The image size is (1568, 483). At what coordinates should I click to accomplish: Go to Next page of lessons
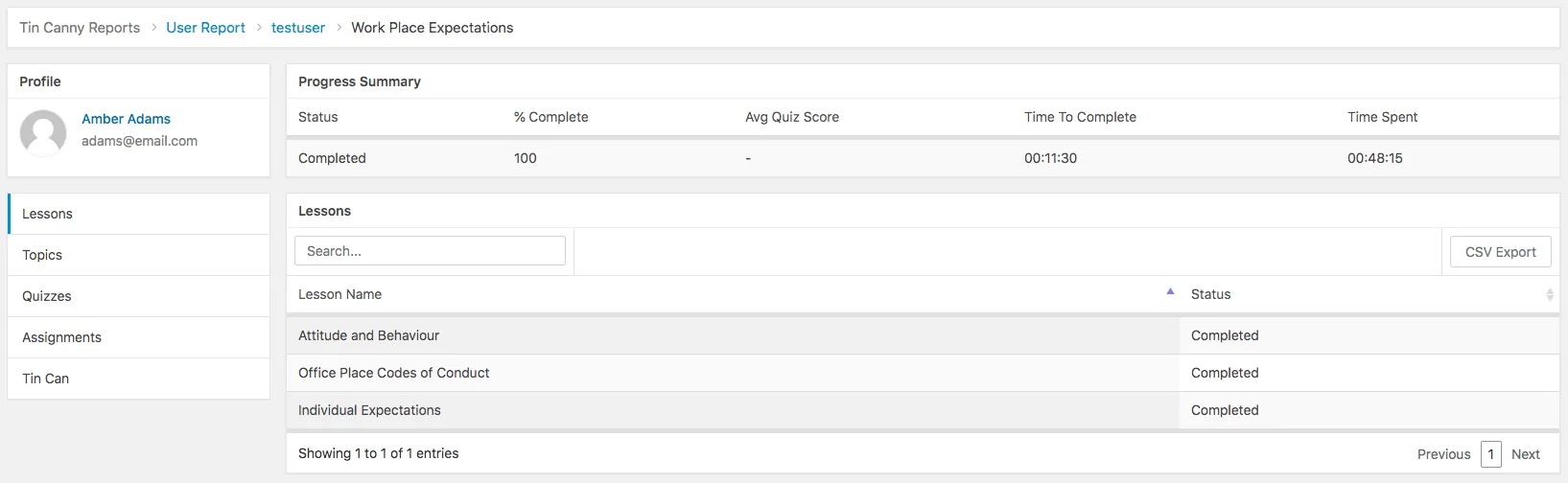(x=1525, y=454)
